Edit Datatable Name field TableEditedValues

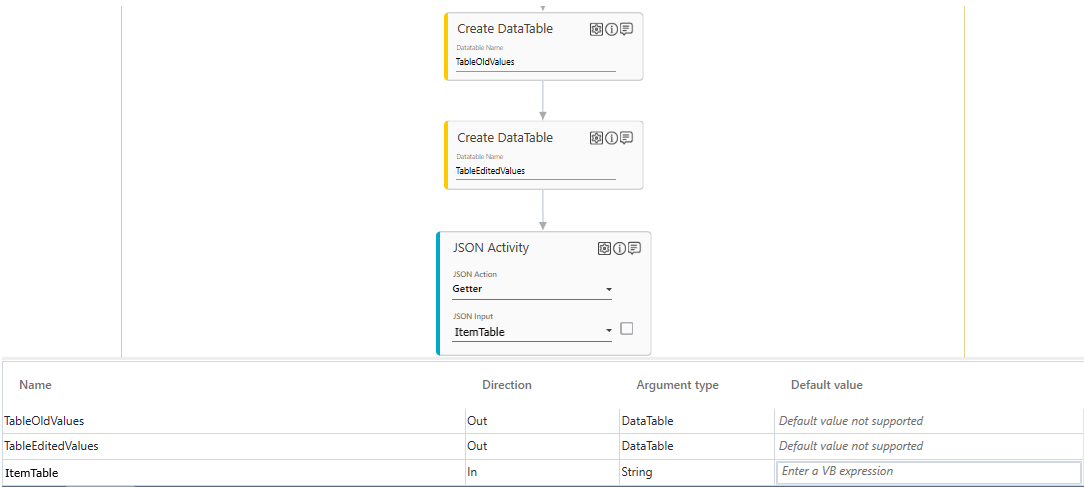(535, 171)
